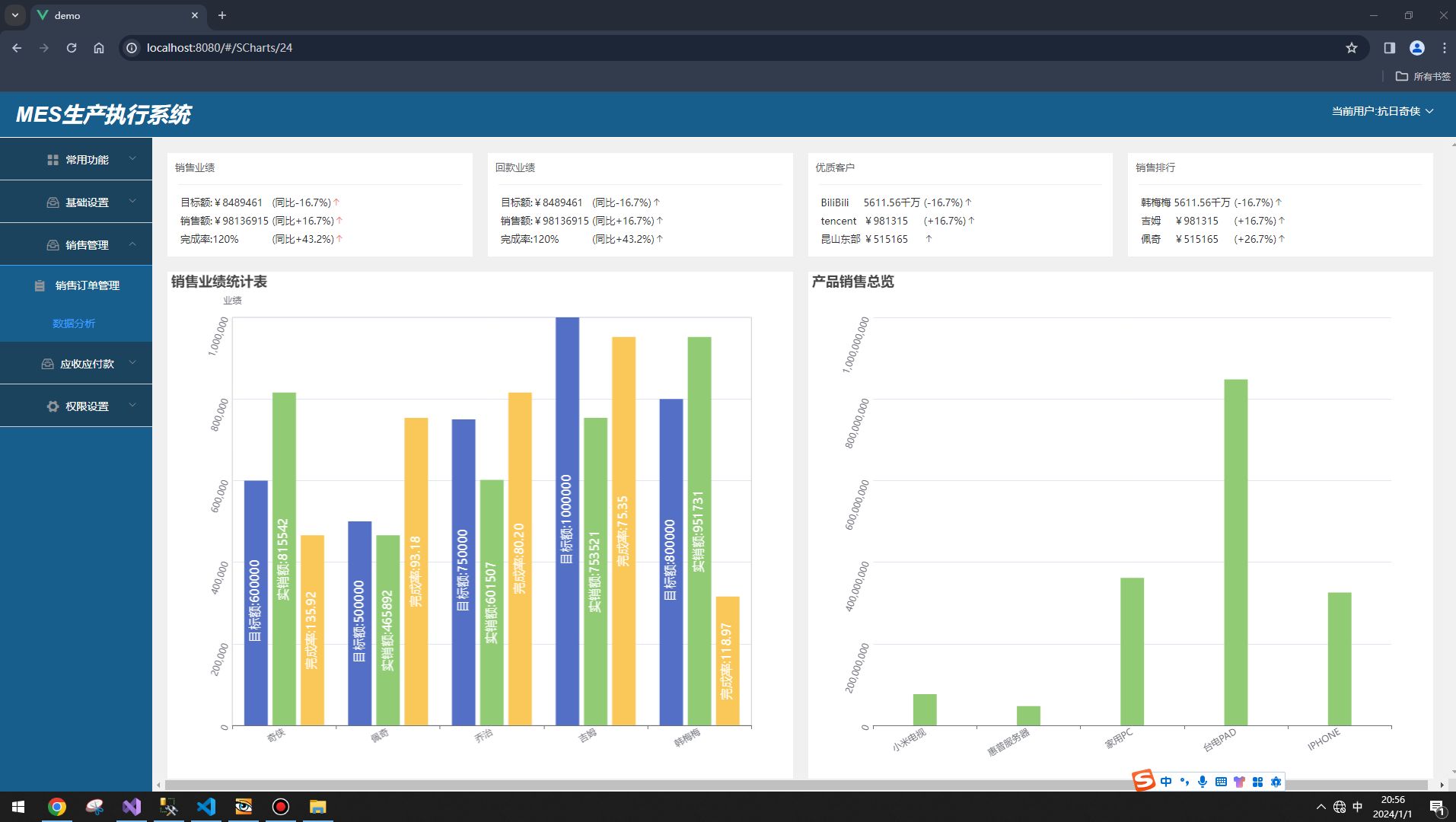Click the browser back arrow
1456x822 pixels.
(17, 48)
